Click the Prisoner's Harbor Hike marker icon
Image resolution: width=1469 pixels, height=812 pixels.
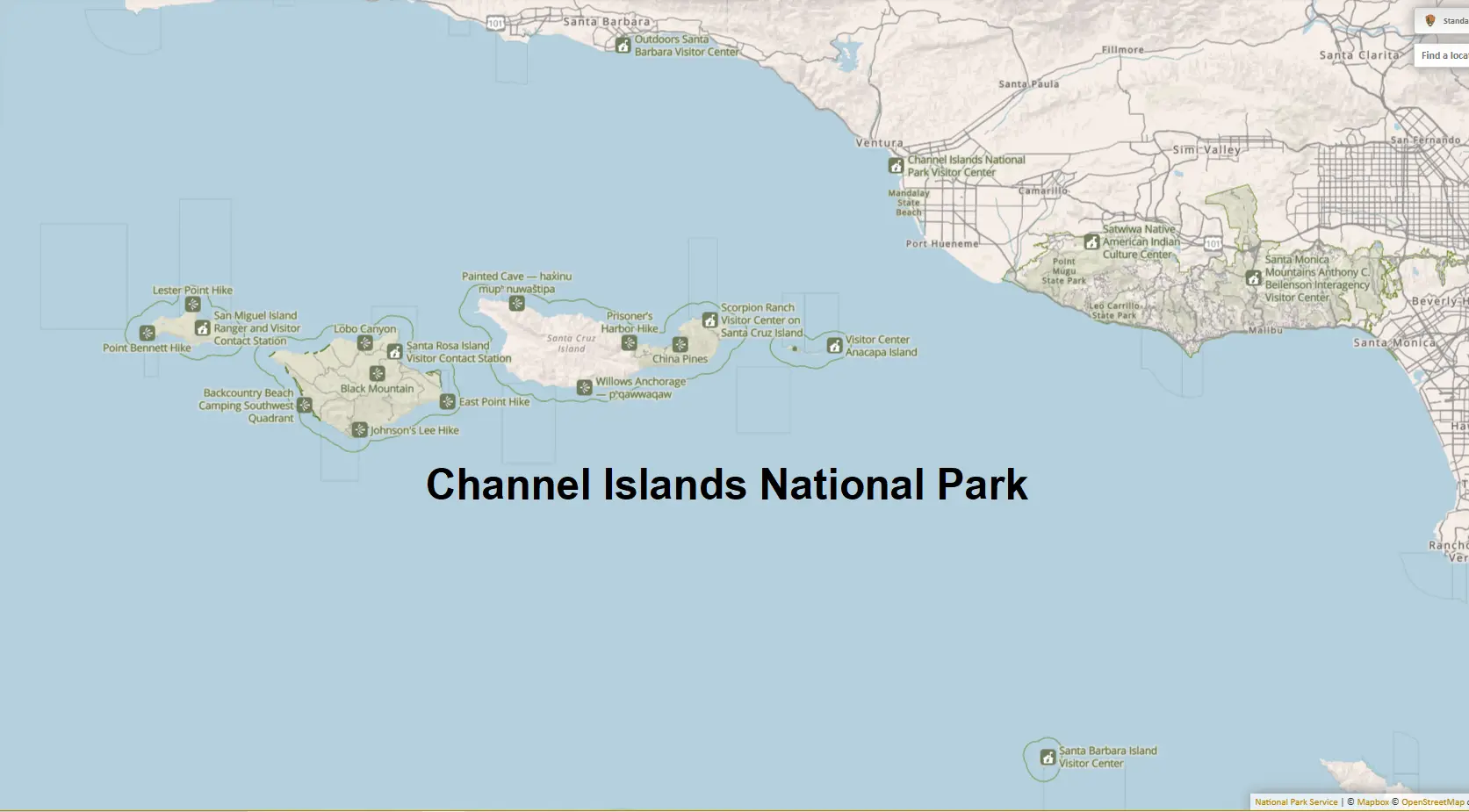click(630, 343)
